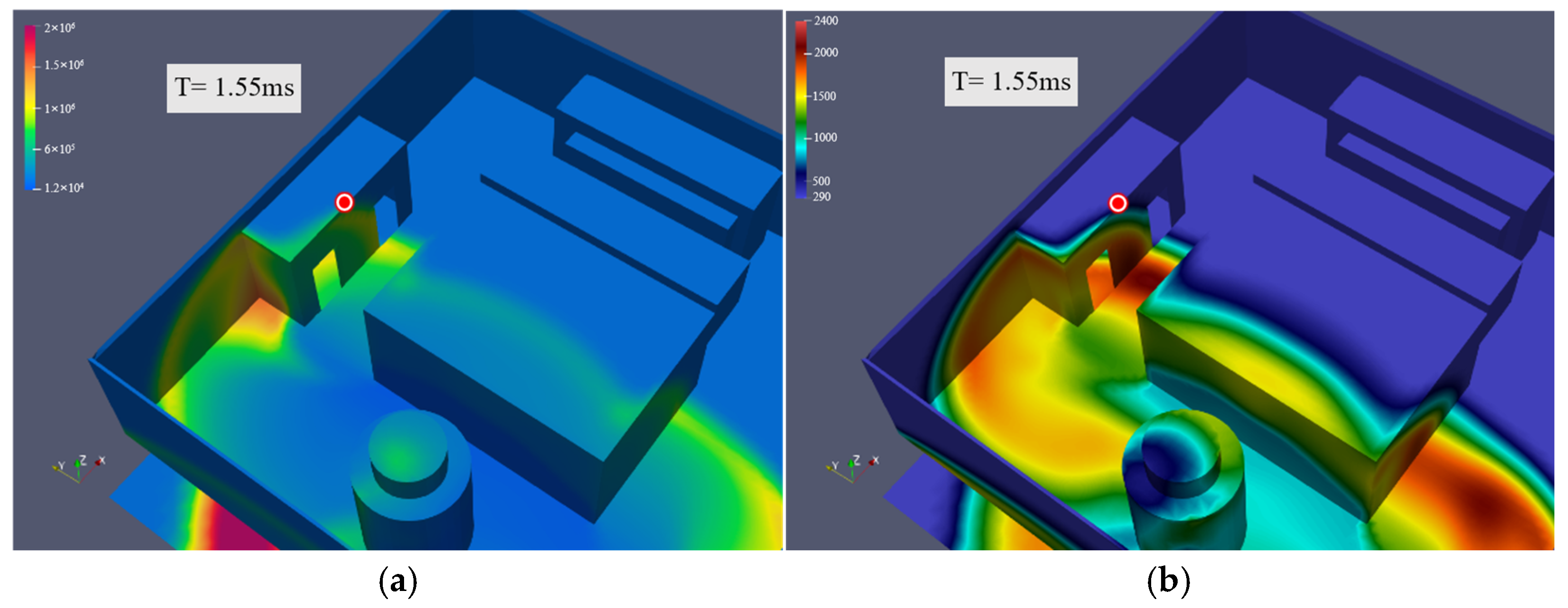Click the 1×10⁶ legend tick label
Image resolution: width=1568 pixels, height=608 pixels.
coord(59,109)
